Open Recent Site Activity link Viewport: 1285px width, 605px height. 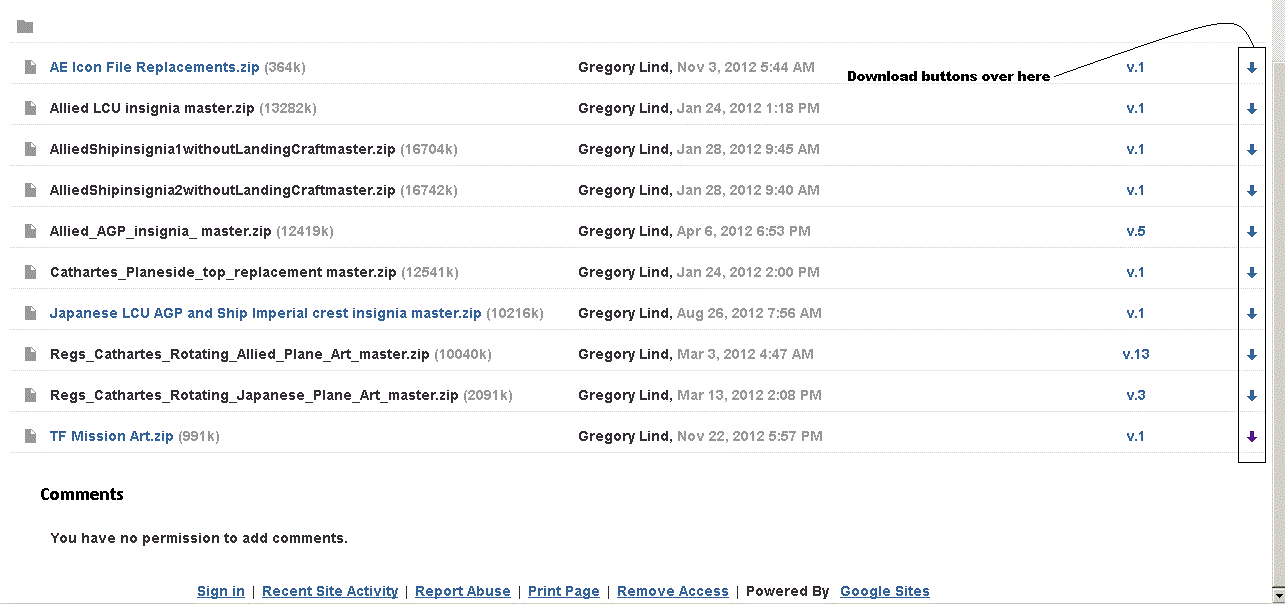pos(330,591)
